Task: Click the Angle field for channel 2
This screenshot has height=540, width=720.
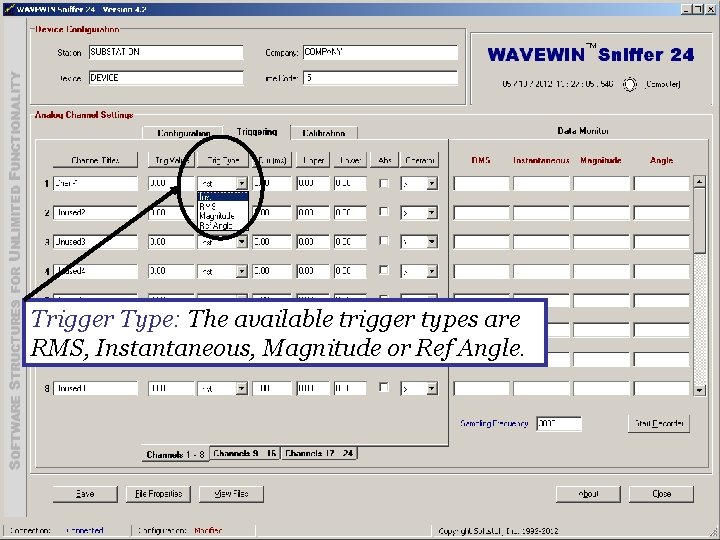Action: 662,213
